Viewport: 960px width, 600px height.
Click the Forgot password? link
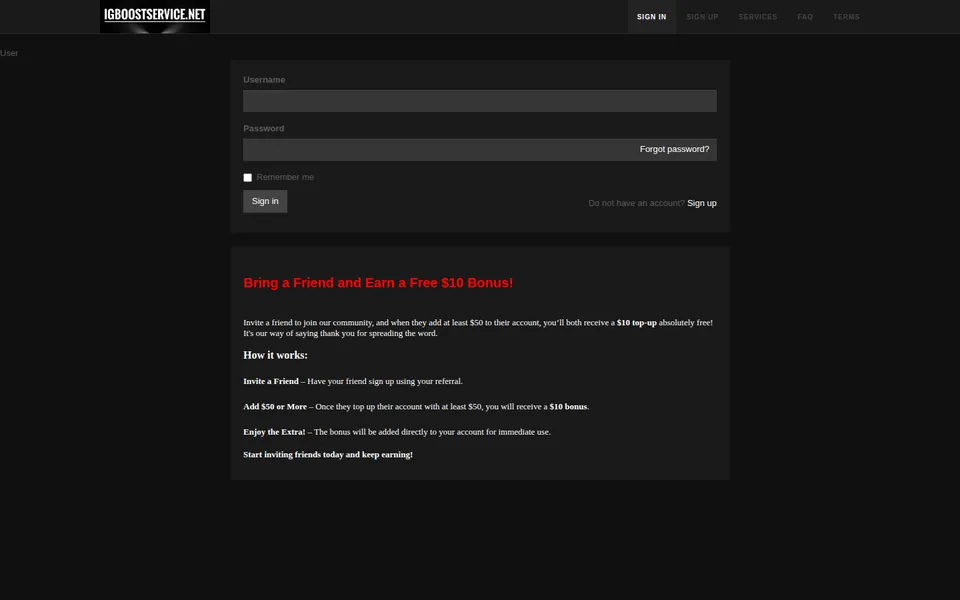pos(674,149)
